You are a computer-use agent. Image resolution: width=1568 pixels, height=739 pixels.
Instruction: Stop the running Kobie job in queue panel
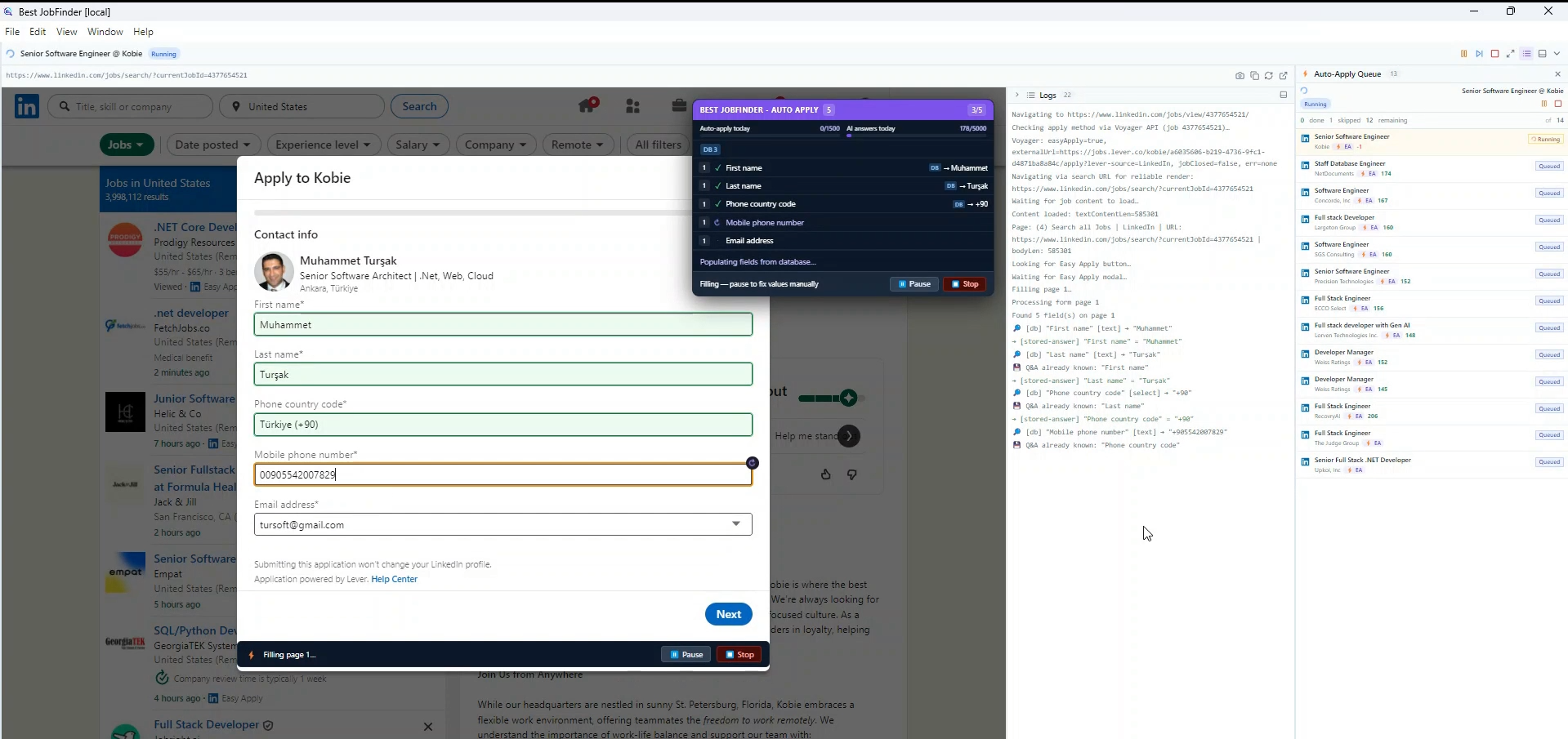[x=1557, y=104]
